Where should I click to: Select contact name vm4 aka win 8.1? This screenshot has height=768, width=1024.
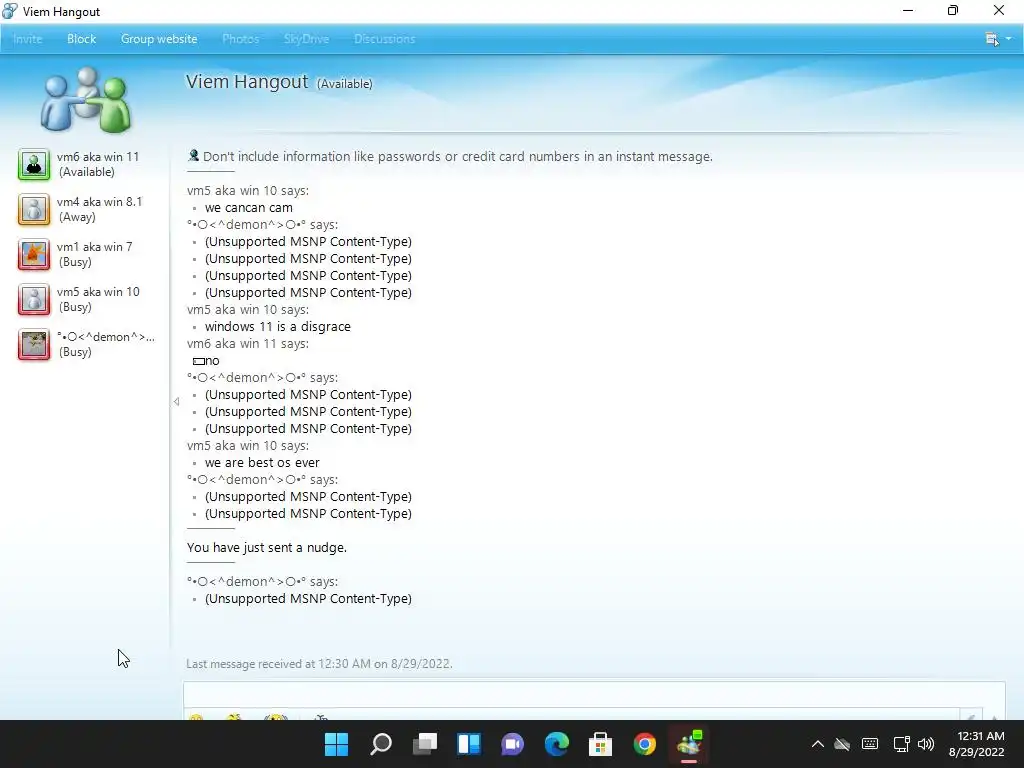tap(99, 202)
